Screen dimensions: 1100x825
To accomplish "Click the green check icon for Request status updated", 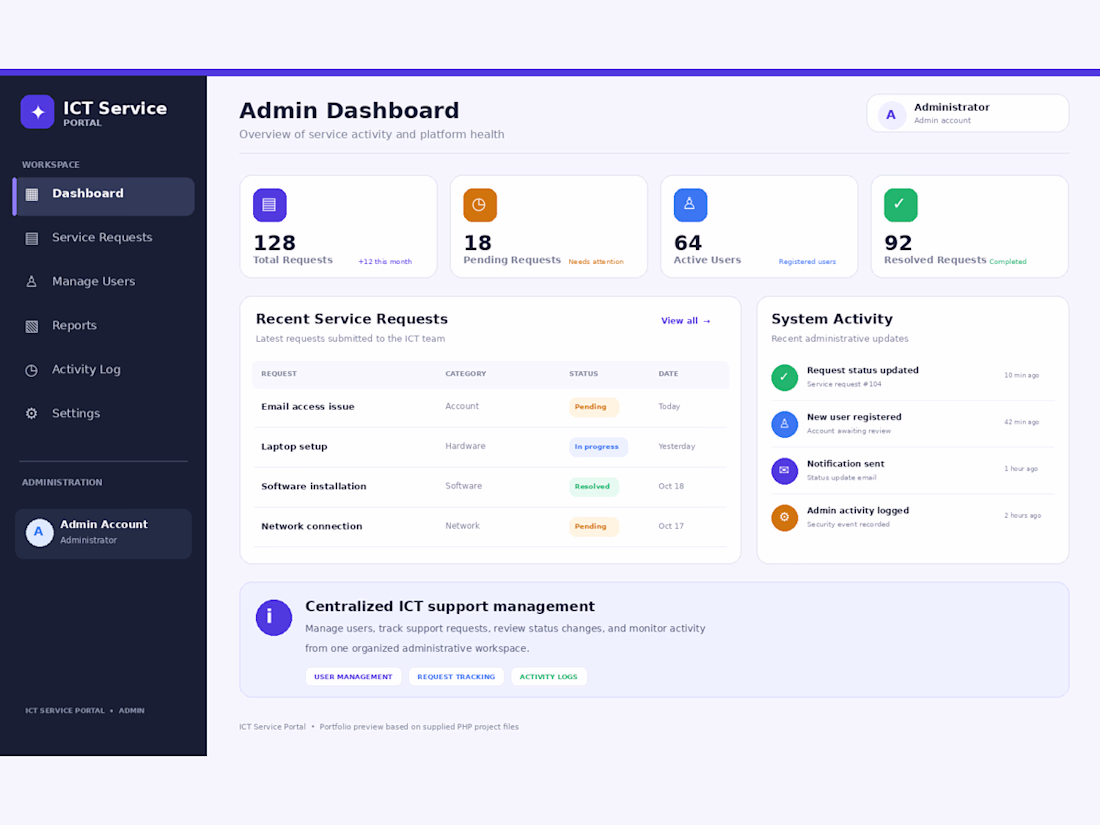I will click(784, 377).
